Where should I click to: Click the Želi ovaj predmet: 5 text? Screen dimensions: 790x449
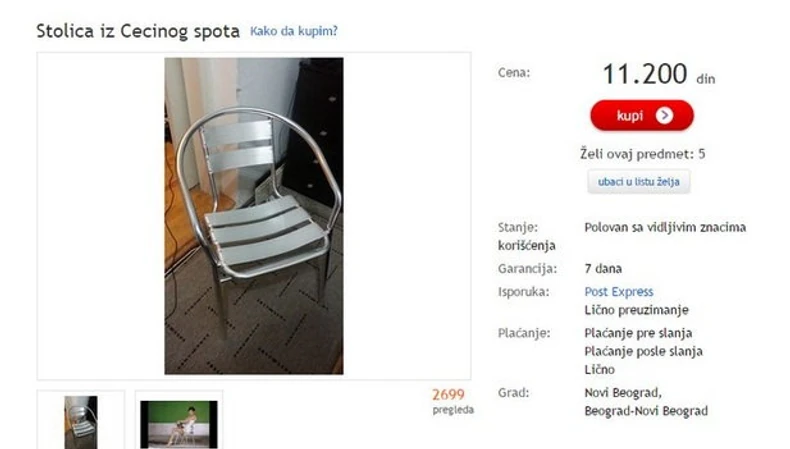pyautogui.click(x=642, y=154)
